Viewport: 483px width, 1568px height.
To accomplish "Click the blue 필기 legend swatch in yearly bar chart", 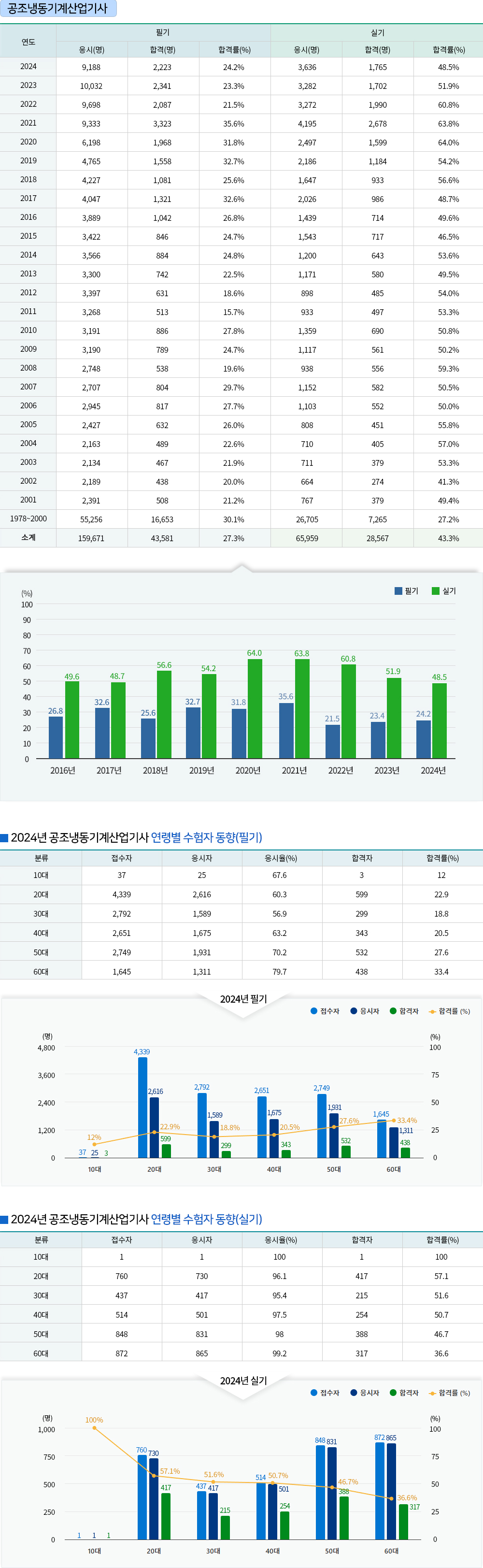I will pos(398,590).
